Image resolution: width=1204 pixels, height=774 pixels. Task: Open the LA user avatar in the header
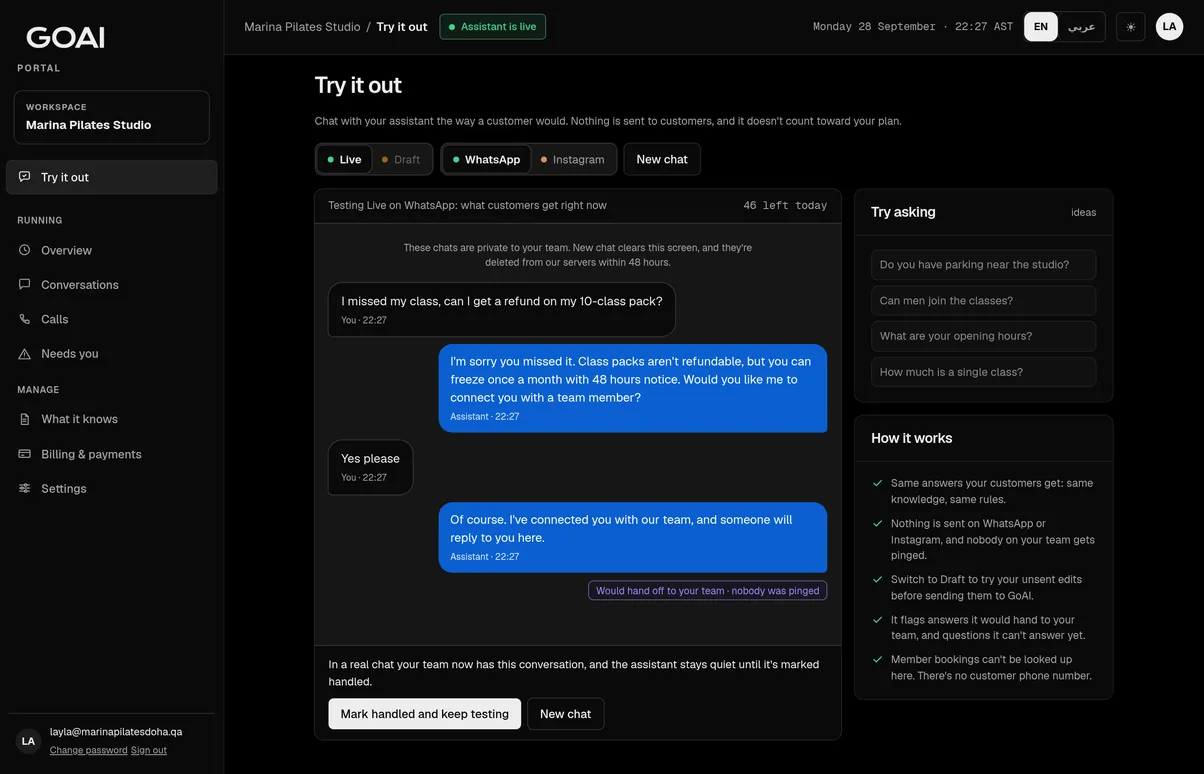pos(1169,27)
